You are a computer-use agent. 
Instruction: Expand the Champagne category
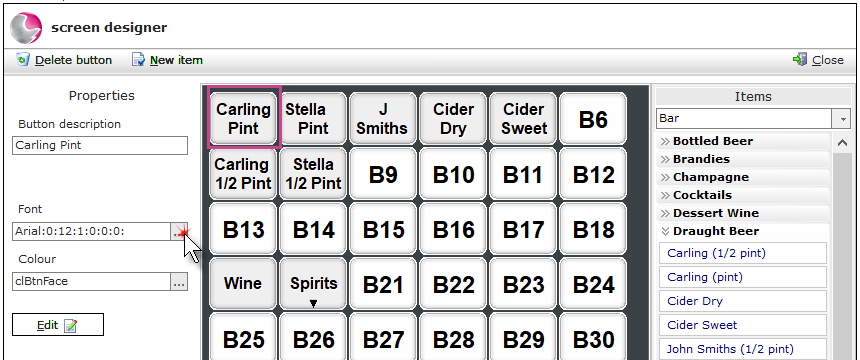(743, 177)
